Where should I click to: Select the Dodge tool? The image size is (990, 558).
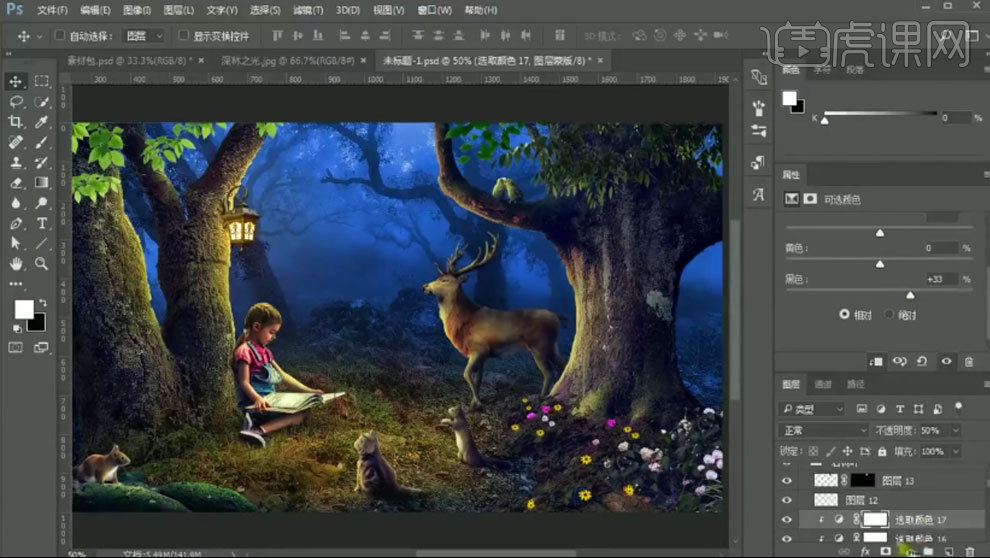pos(42,203)
